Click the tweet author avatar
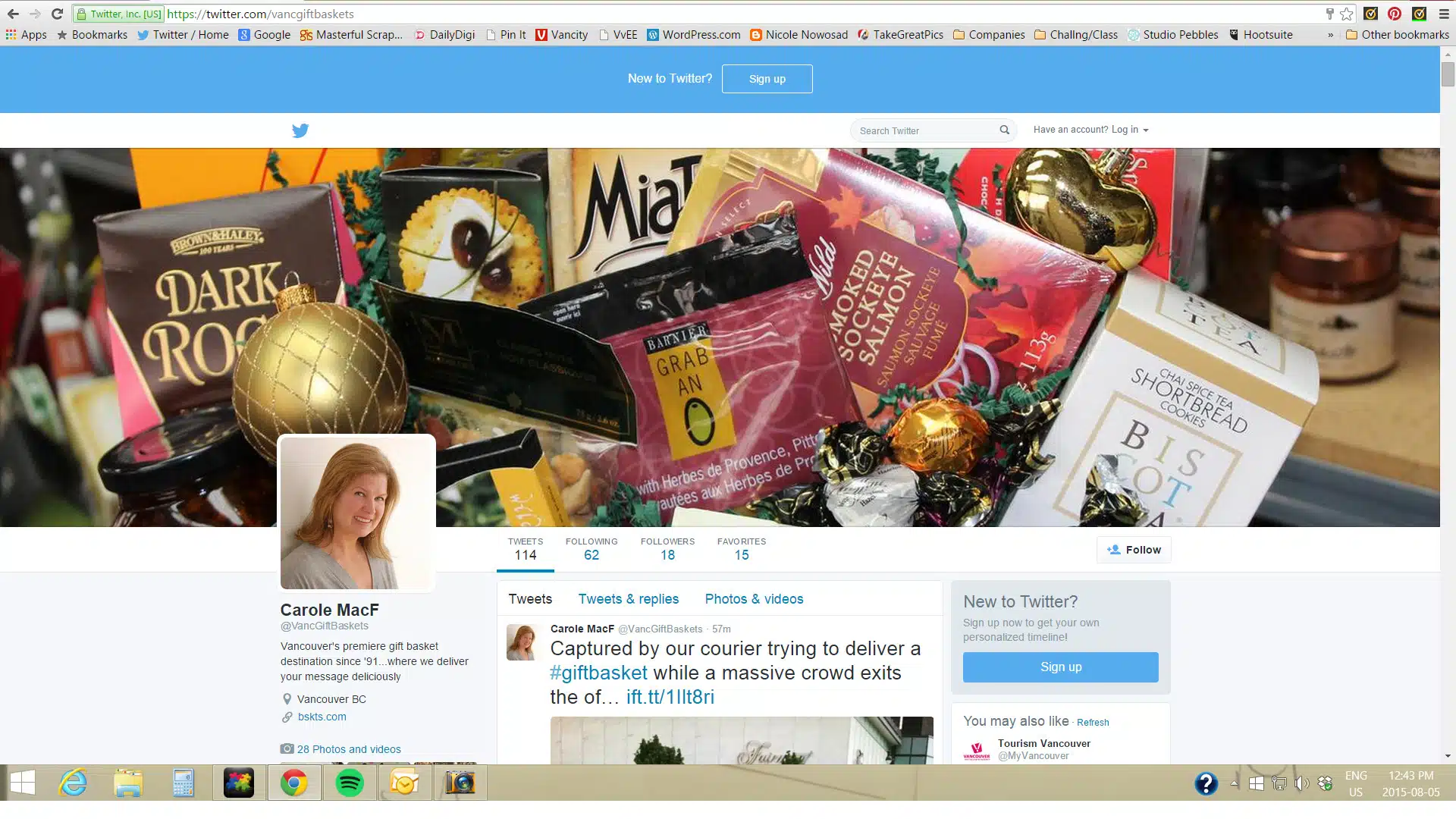 [522, 642]
